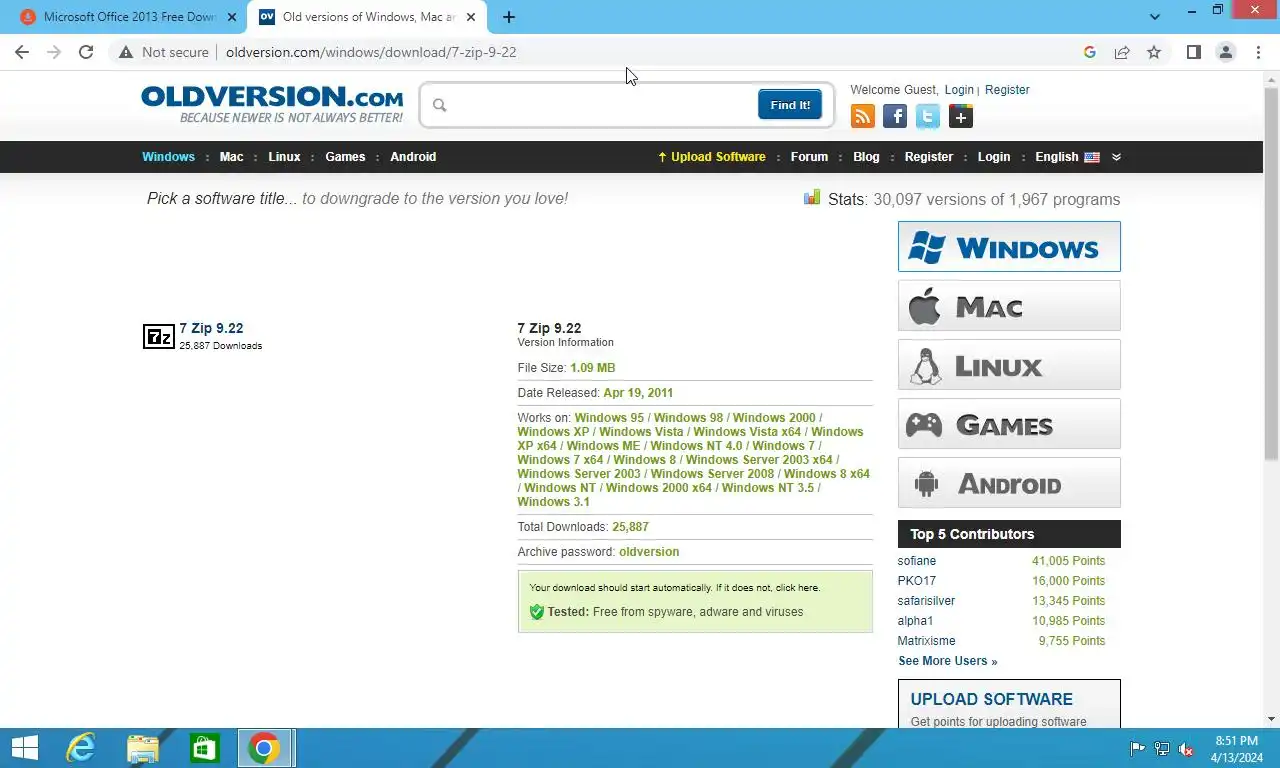Open Windows Start button
This screenshot has height=768, width=1280.
[25, 748]
